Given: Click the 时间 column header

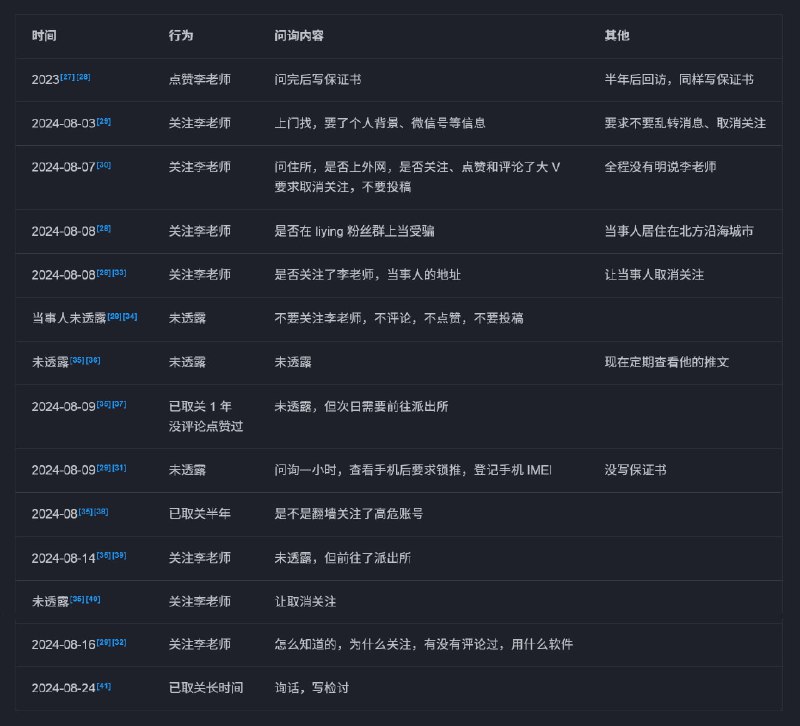Looking at the screenshot, I should click(x=42, y=33).
